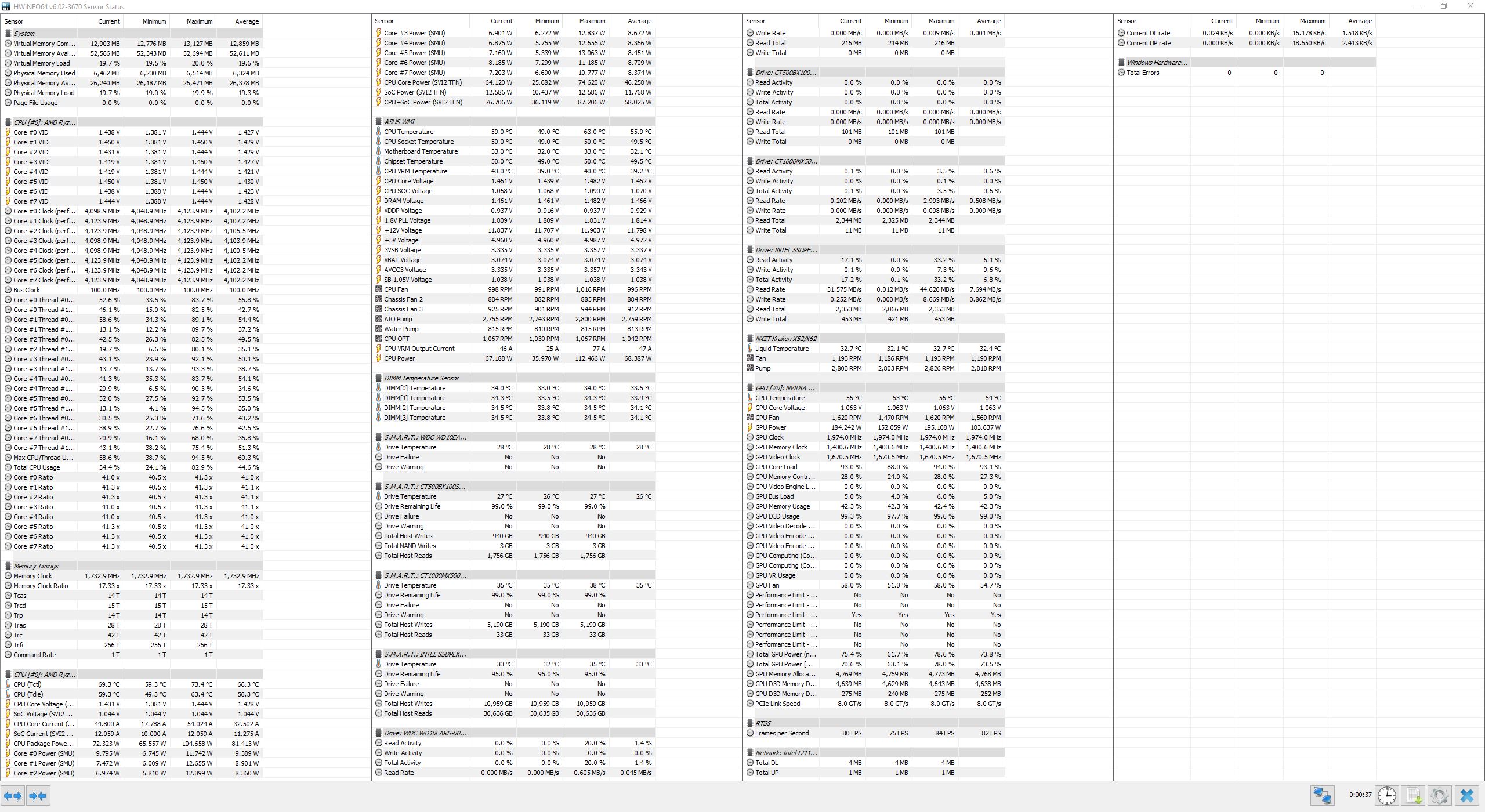Select the AIO Pump sensor row
This screenshot has width=1485, height=812.
pyautogui.click(x=398, y=319)
